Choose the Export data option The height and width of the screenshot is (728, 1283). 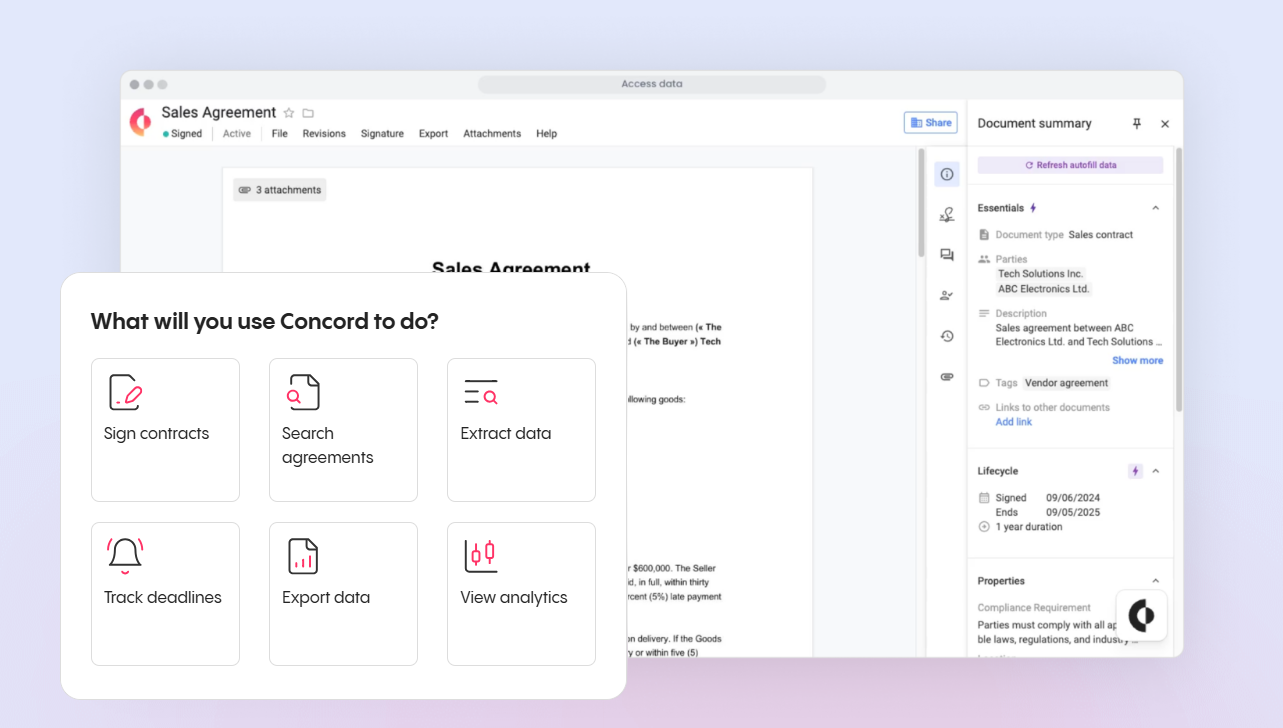point(343,593)
